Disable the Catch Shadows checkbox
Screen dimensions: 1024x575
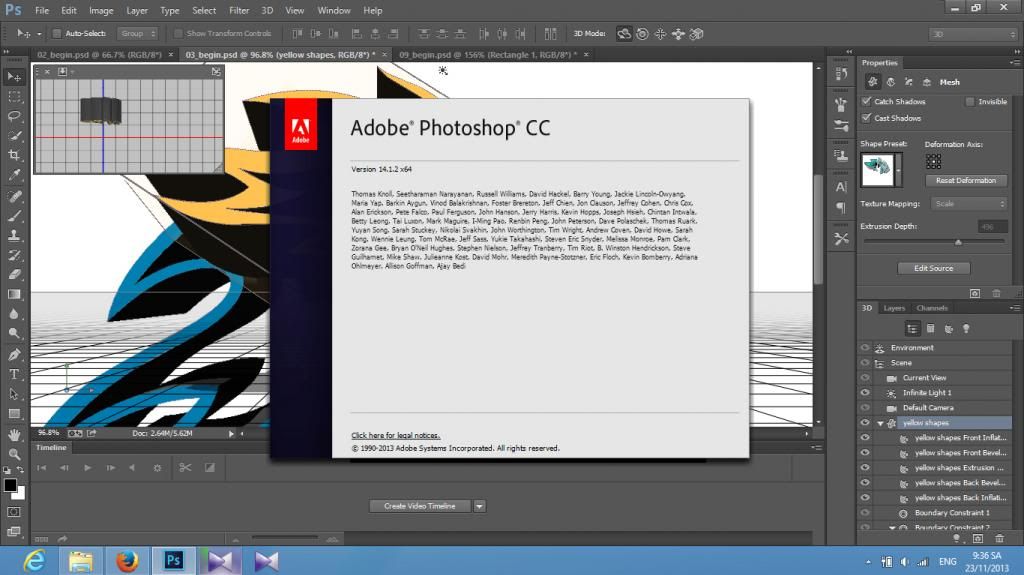tap(866, 102)
